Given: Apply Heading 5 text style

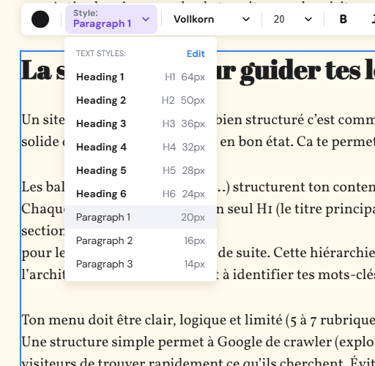Looking at the screenshot, I should 141,170.
